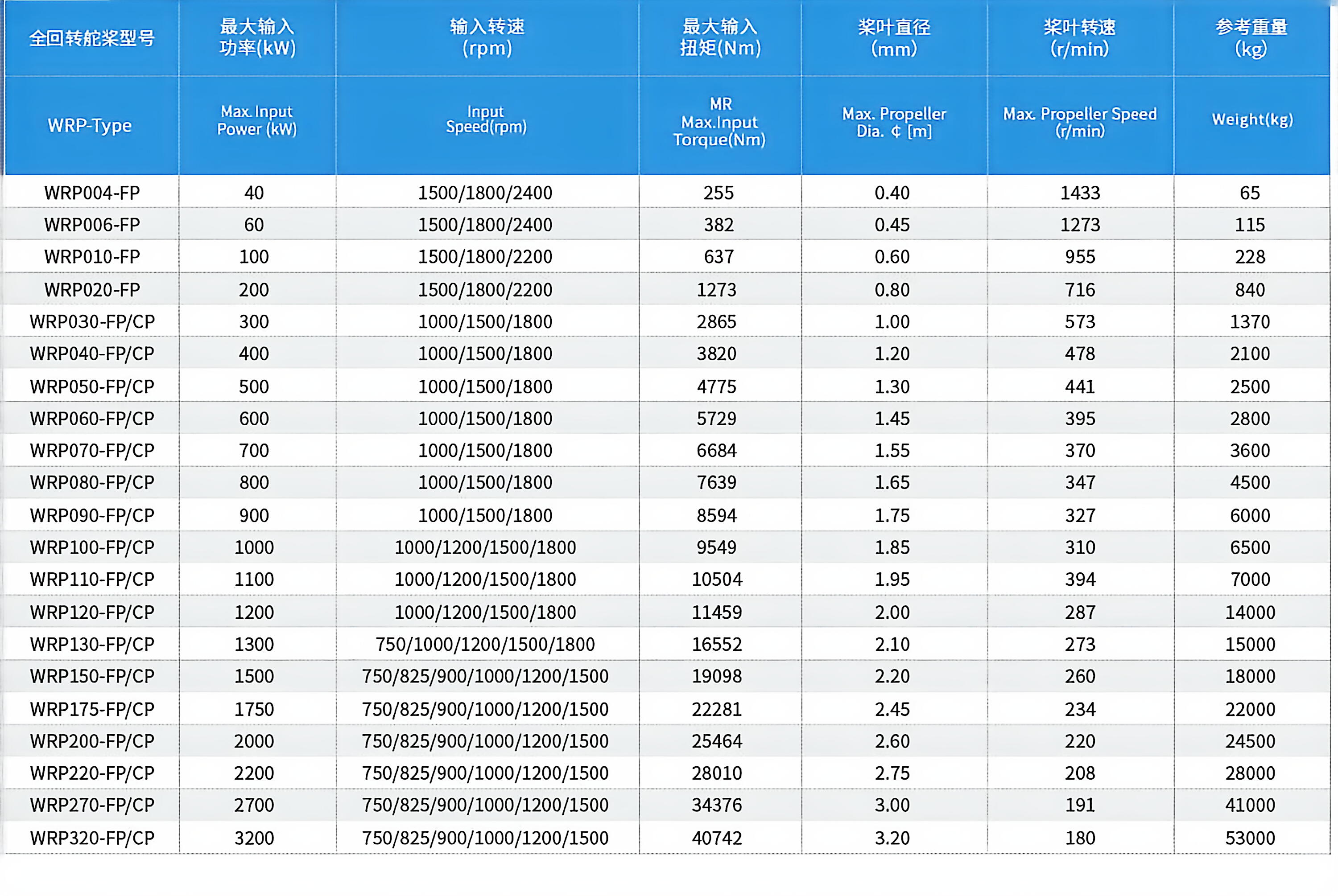Click propeller diameter value 2.45
The height and width of the screenshot is (896, 1338).
coord(892,709)
